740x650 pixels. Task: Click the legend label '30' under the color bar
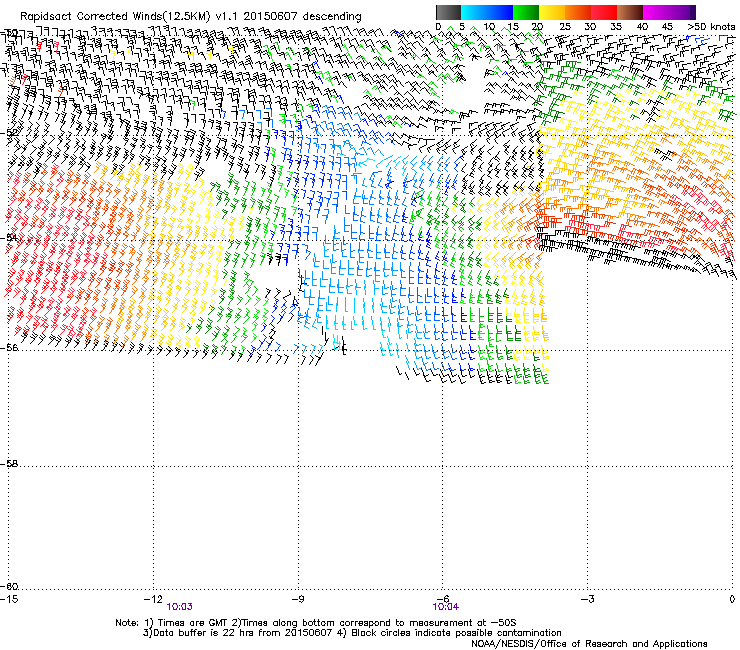tap(590, 26)
